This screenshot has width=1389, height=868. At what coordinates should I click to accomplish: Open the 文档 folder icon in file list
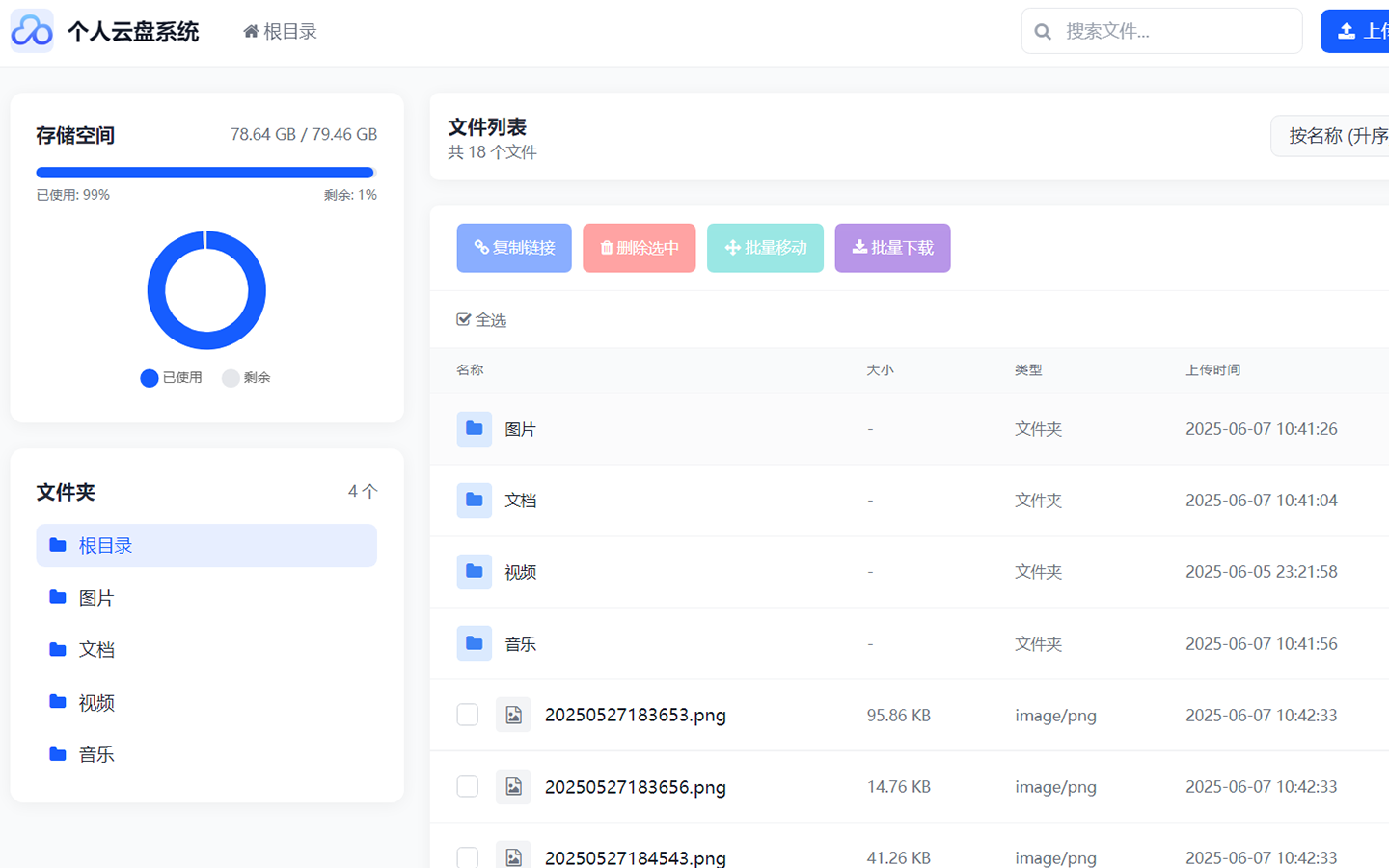[474, 500]
